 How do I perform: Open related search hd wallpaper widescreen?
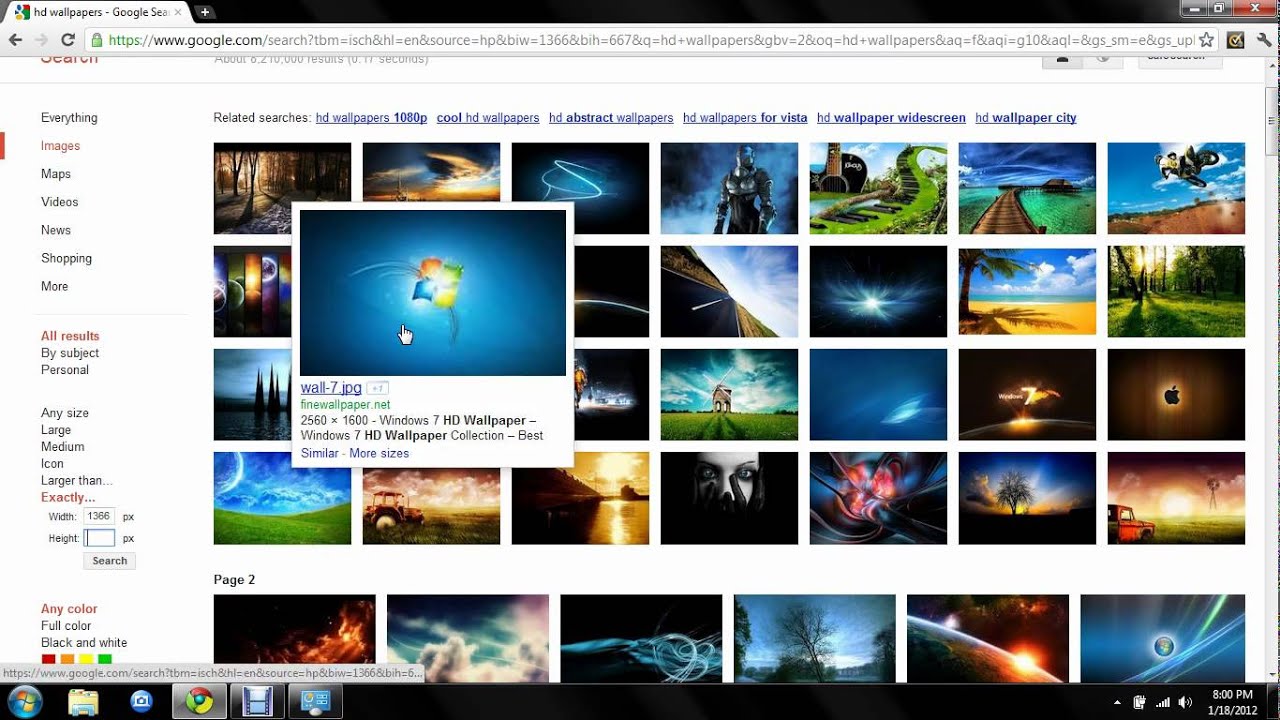click(x=891, y=118)
